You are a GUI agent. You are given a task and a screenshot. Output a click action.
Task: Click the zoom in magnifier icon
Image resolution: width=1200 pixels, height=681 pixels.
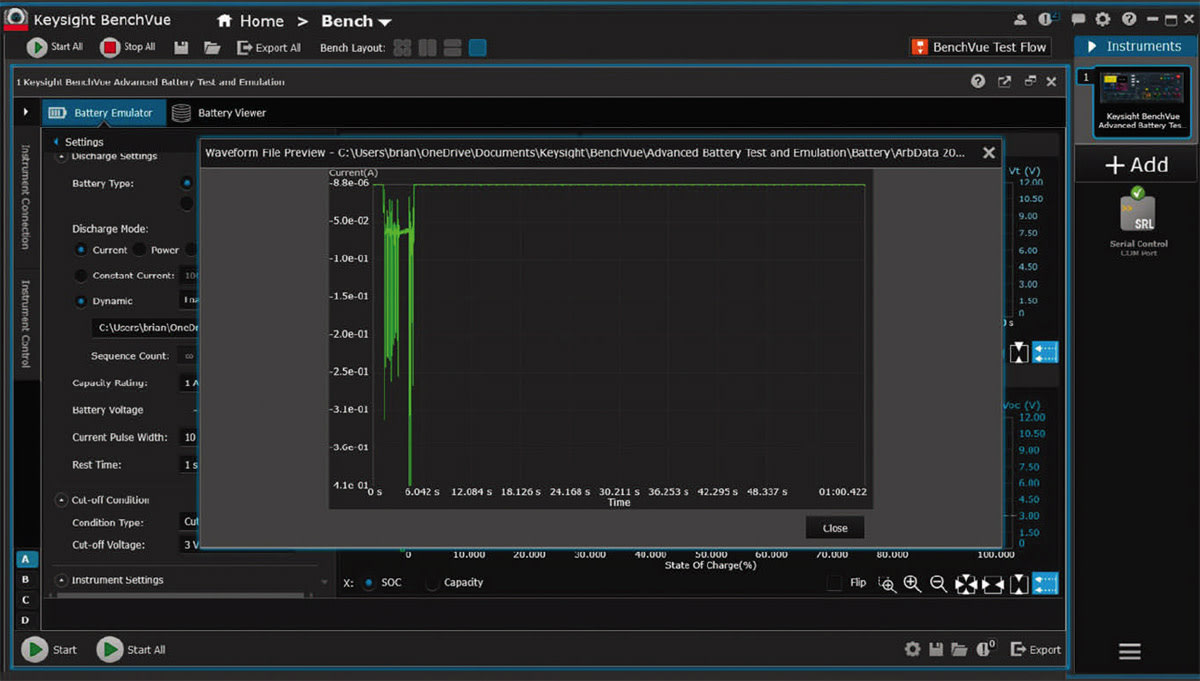pos(912,584)
